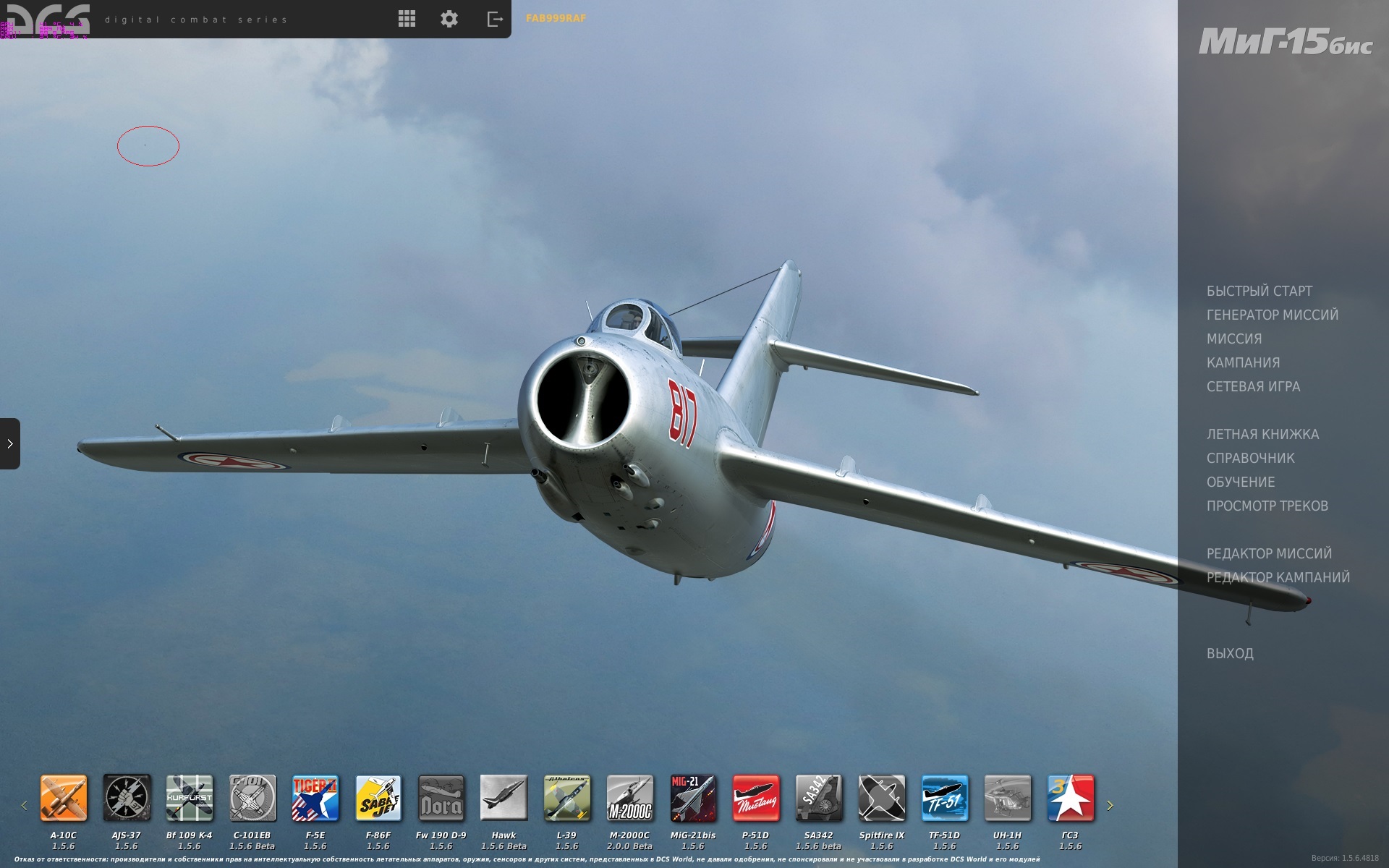Viewport: 1389px width, 868px height.
Task: Expand the left side panel arrow
Action: [10, 443]
